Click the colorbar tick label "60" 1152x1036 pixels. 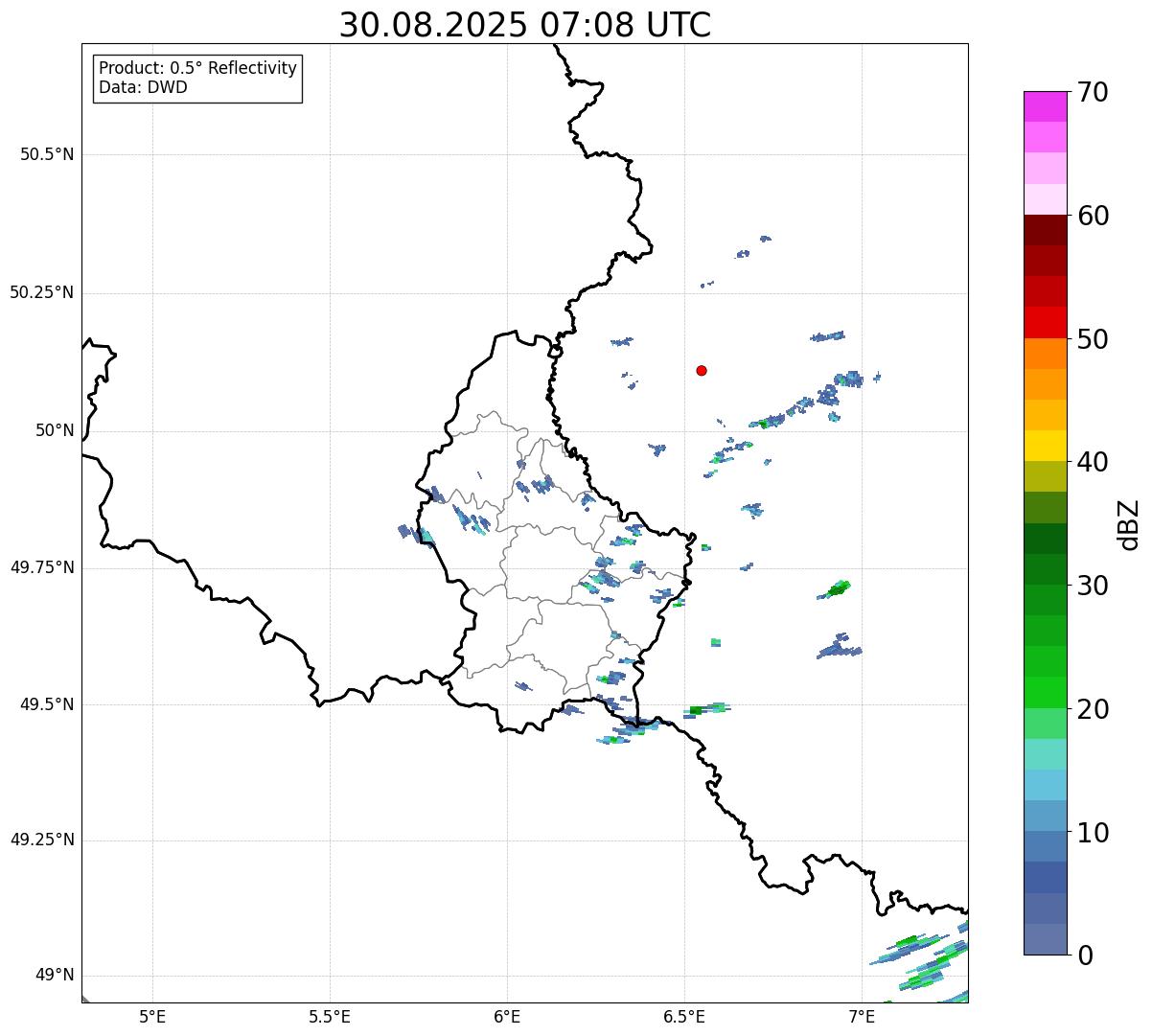click(1093, 216)
